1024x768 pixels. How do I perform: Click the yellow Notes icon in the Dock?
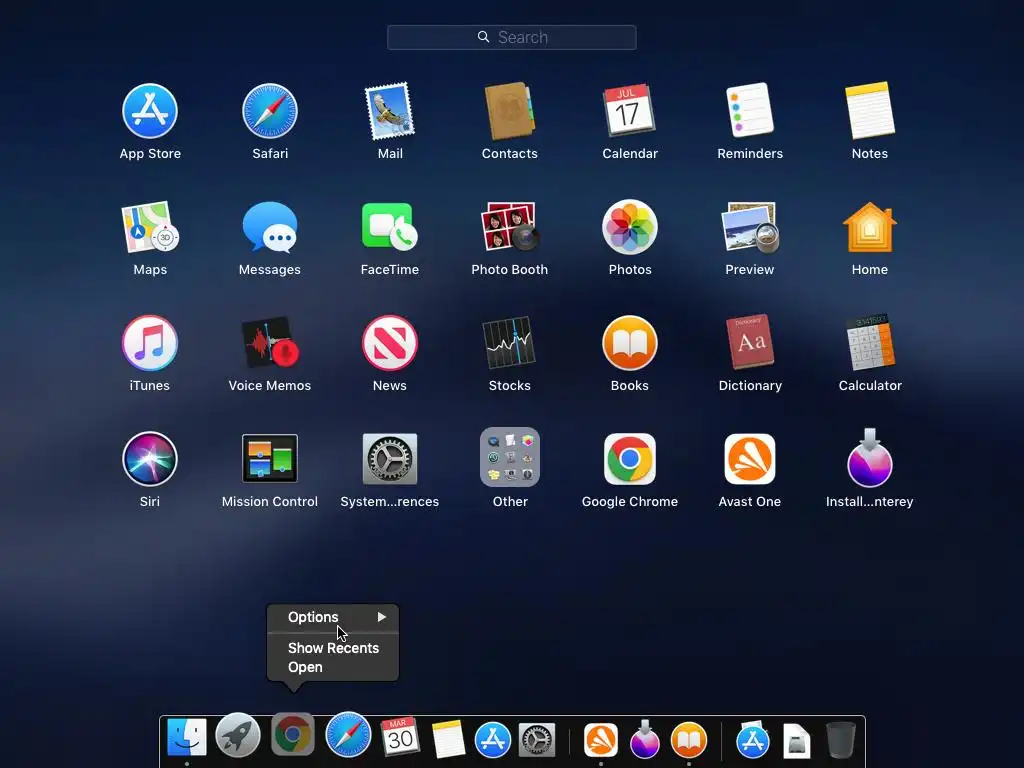tap(448, 739)
